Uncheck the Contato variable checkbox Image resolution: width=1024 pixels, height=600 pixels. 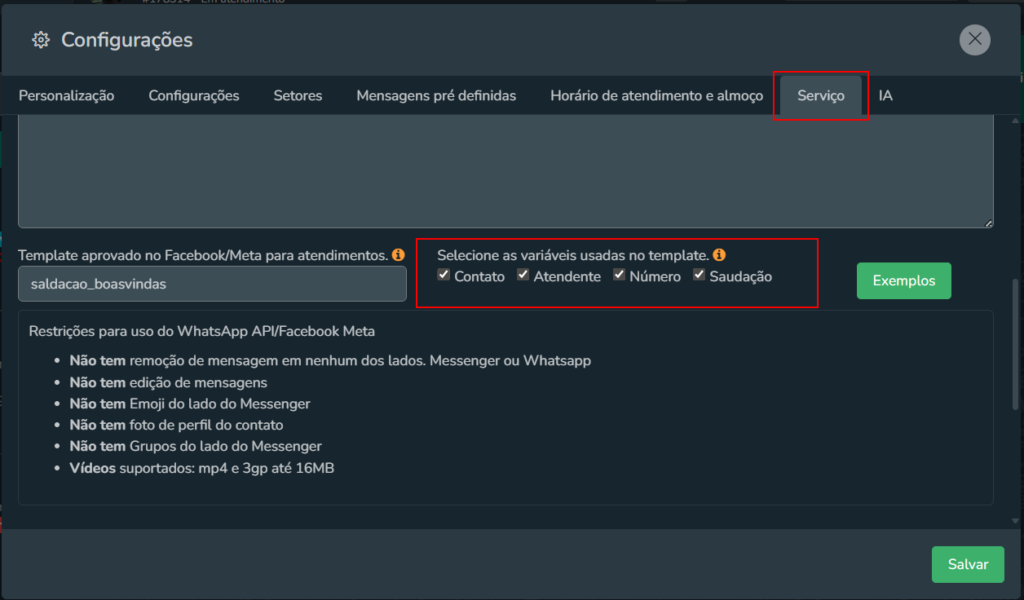pyautogui.click(x=444, y=275)
